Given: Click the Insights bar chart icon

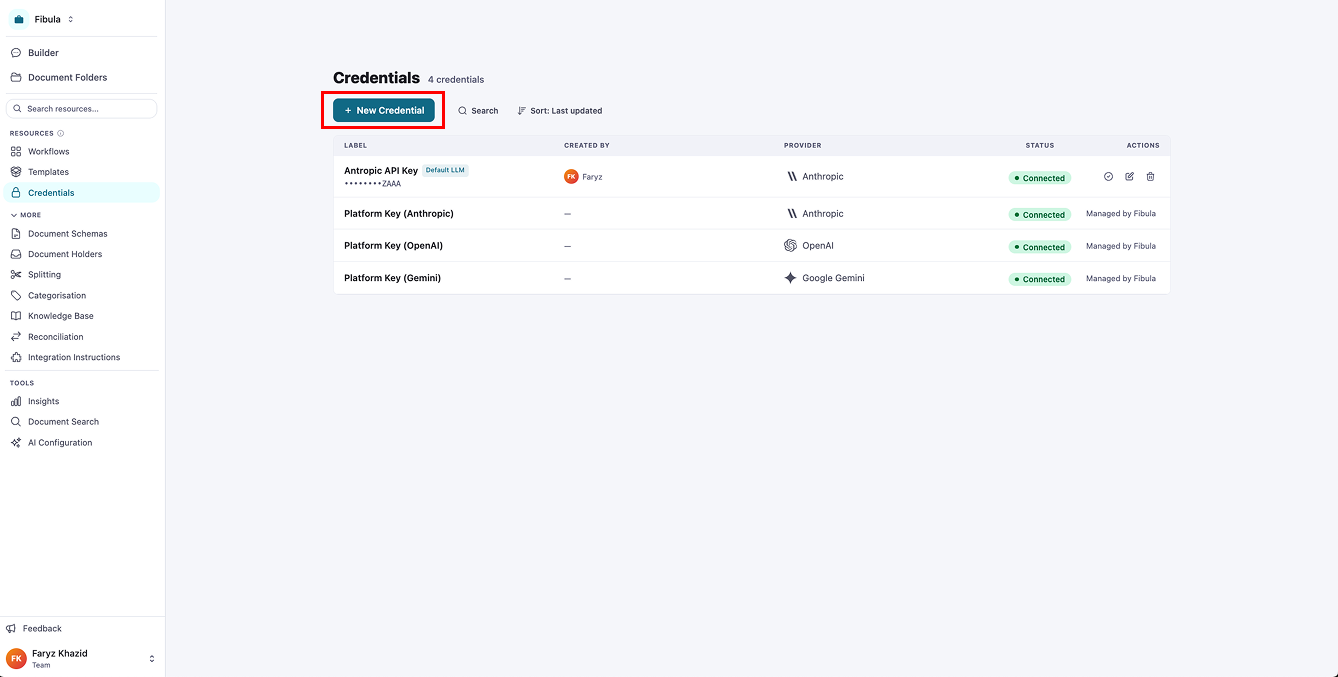Looking at the screenshot, I should [16, 401].
